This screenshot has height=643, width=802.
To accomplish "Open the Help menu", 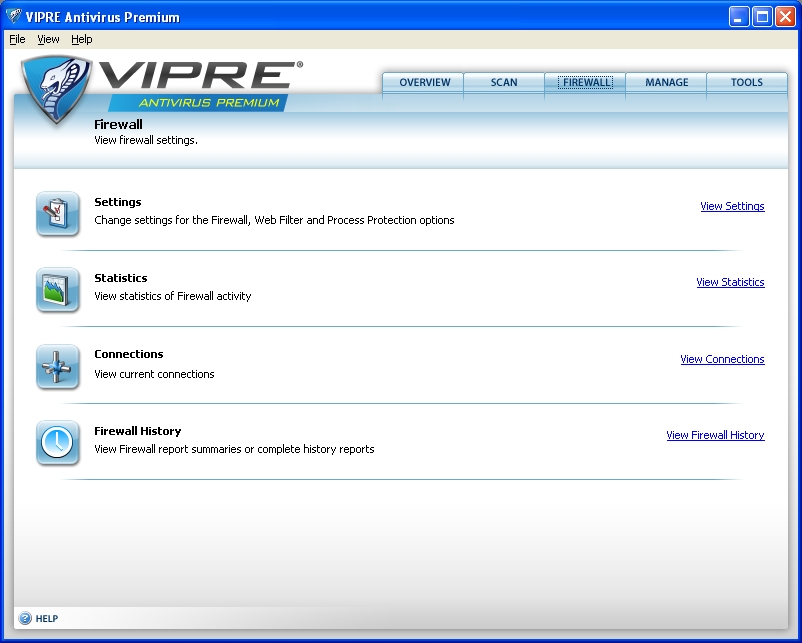I will tap(82, 39).
